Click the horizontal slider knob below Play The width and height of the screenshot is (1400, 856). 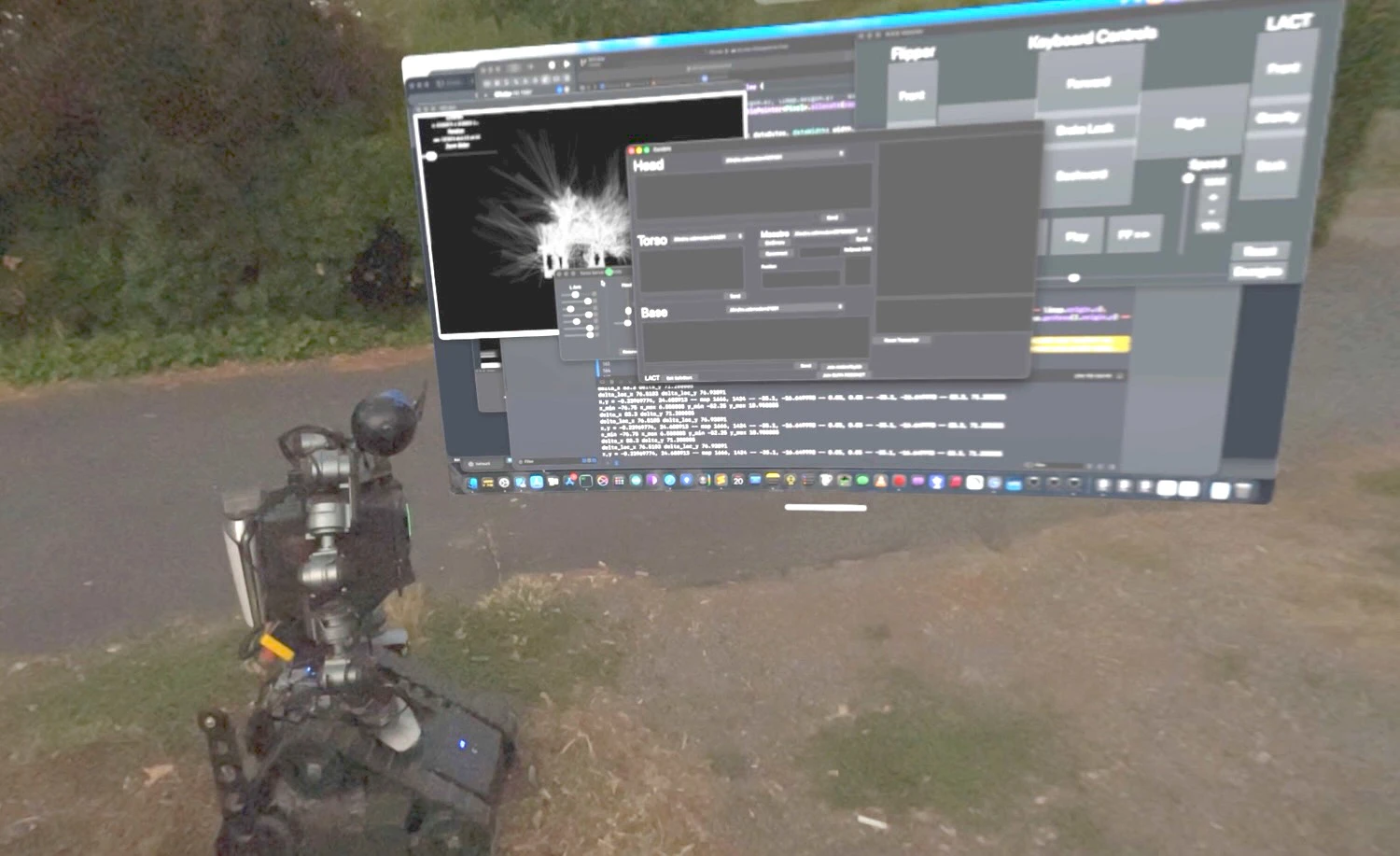1073,277
